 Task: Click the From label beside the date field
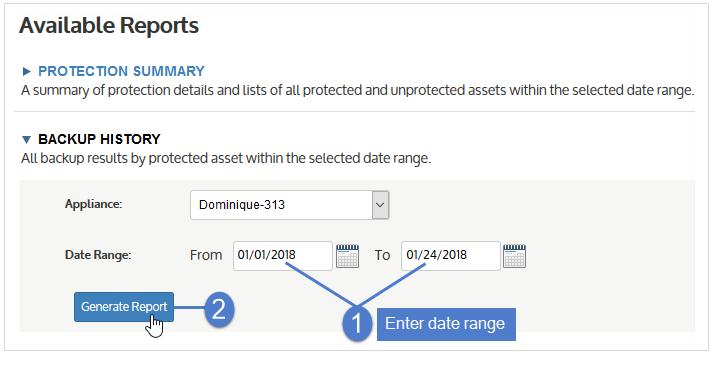coord(206,255)
